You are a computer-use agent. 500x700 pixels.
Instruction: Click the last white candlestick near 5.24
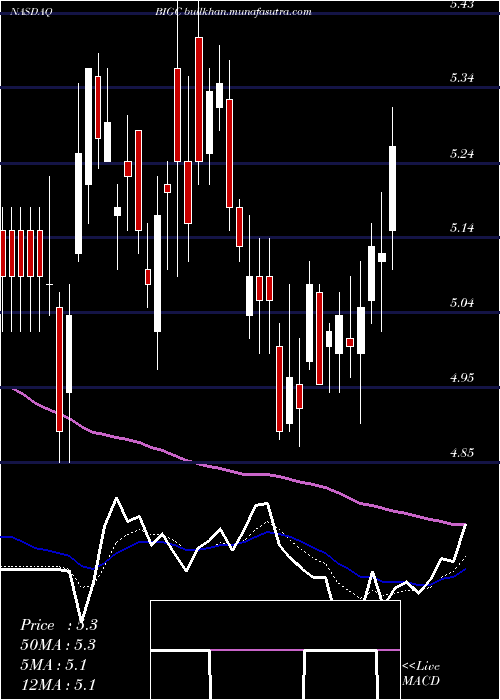392,188
